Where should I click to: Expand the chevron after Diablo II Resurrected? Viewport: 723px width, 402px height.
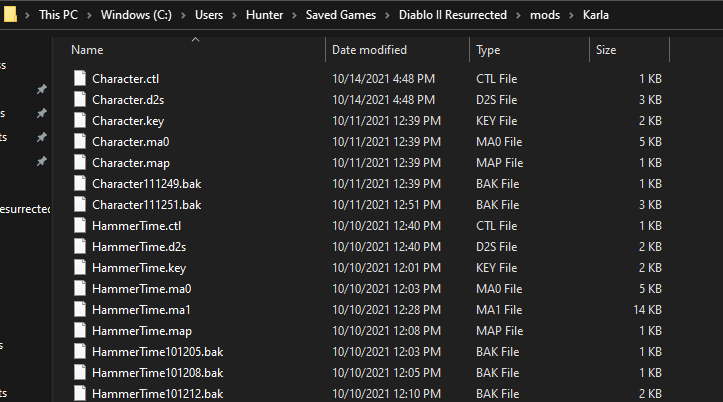click(518, 15)
